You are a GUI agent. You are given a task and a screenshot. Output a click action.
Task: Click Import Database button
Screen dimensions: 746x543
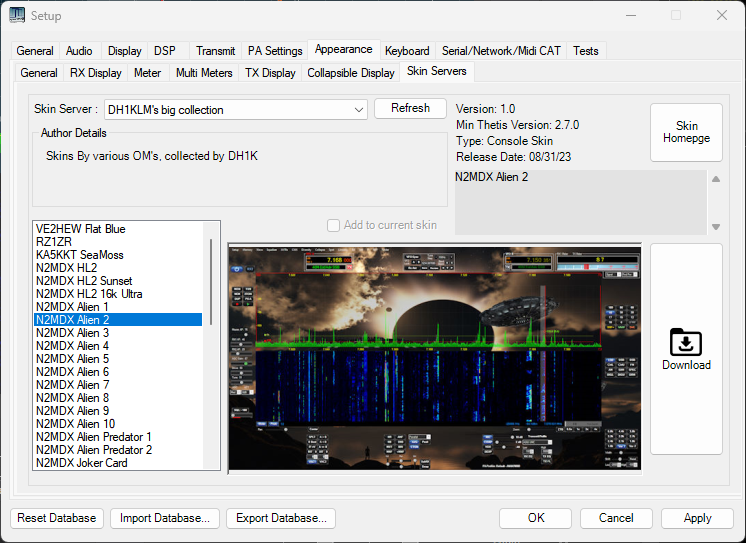(x=165, y=518)
